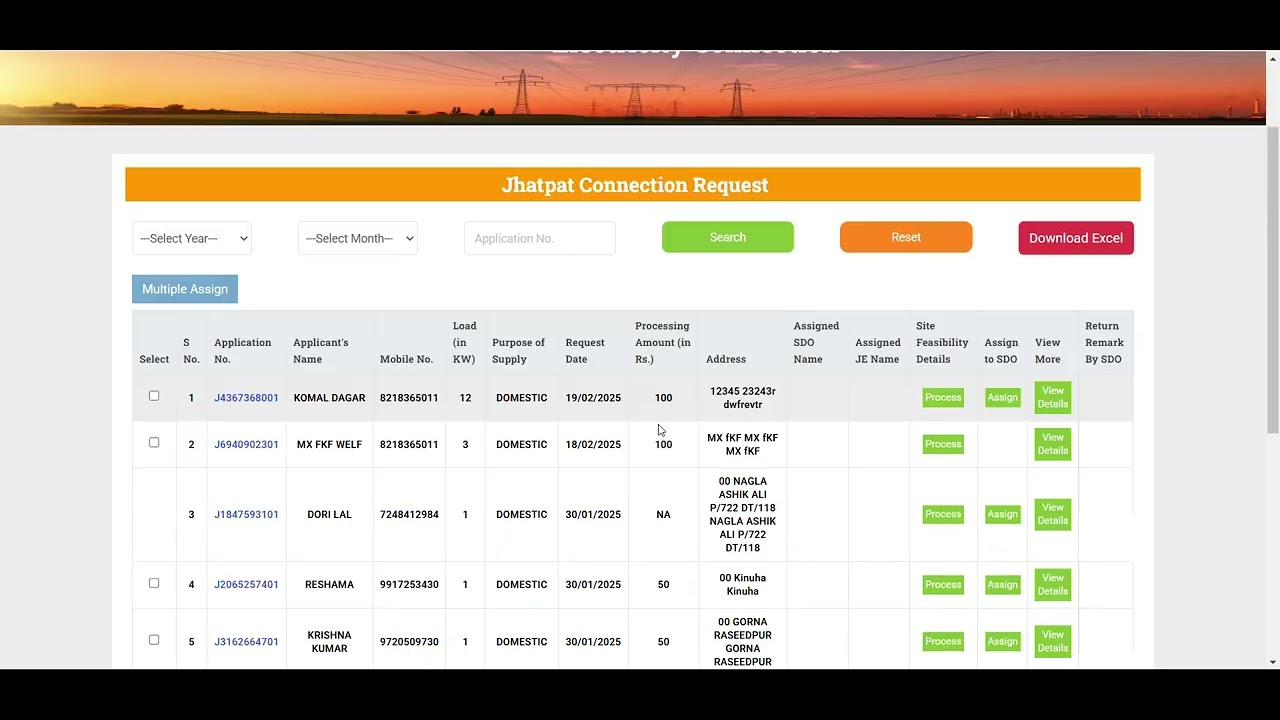Click mobile number 9917253430

coord(409,585)
